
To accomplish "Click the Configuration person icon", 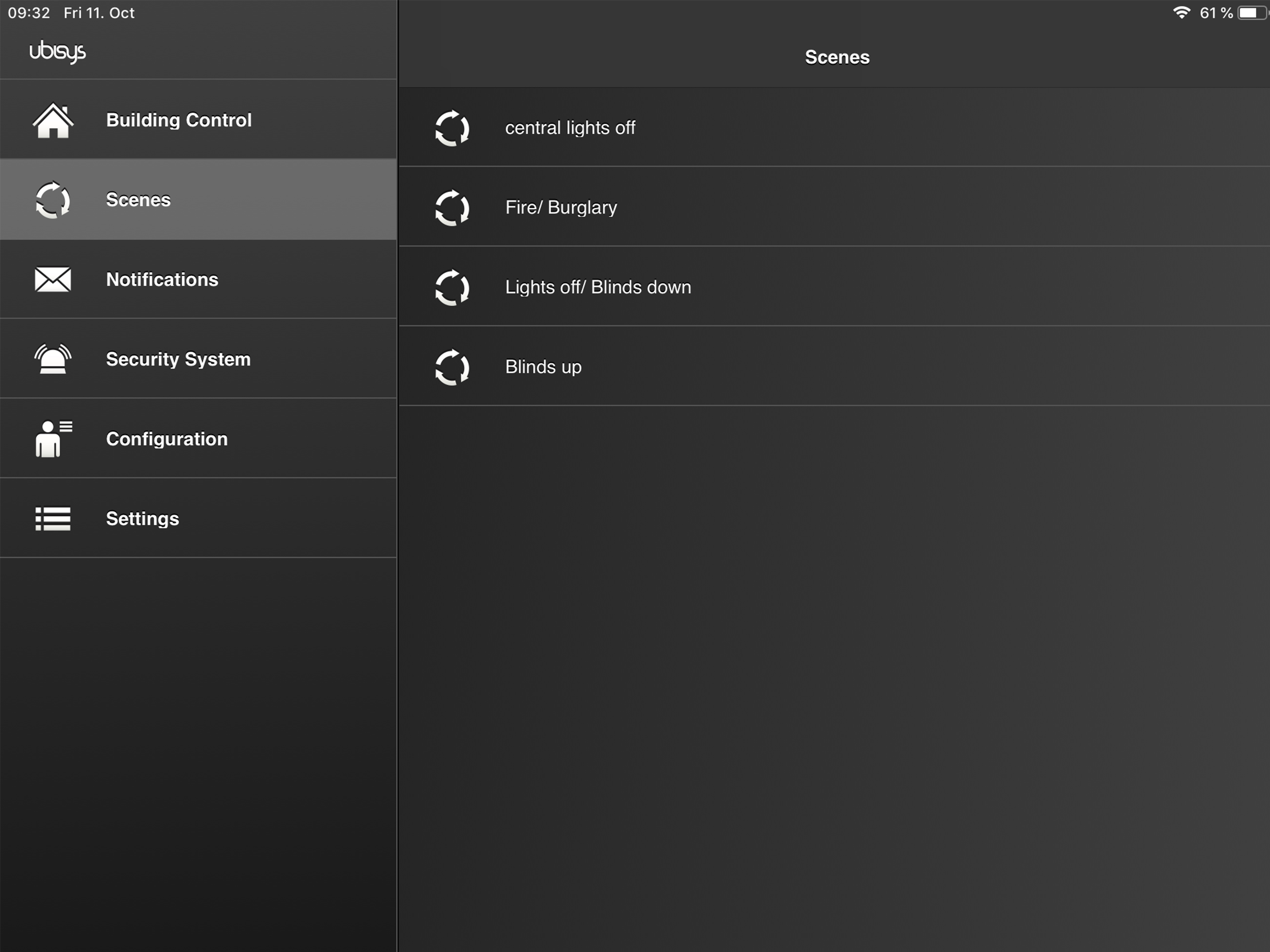I will pos(53,439).
